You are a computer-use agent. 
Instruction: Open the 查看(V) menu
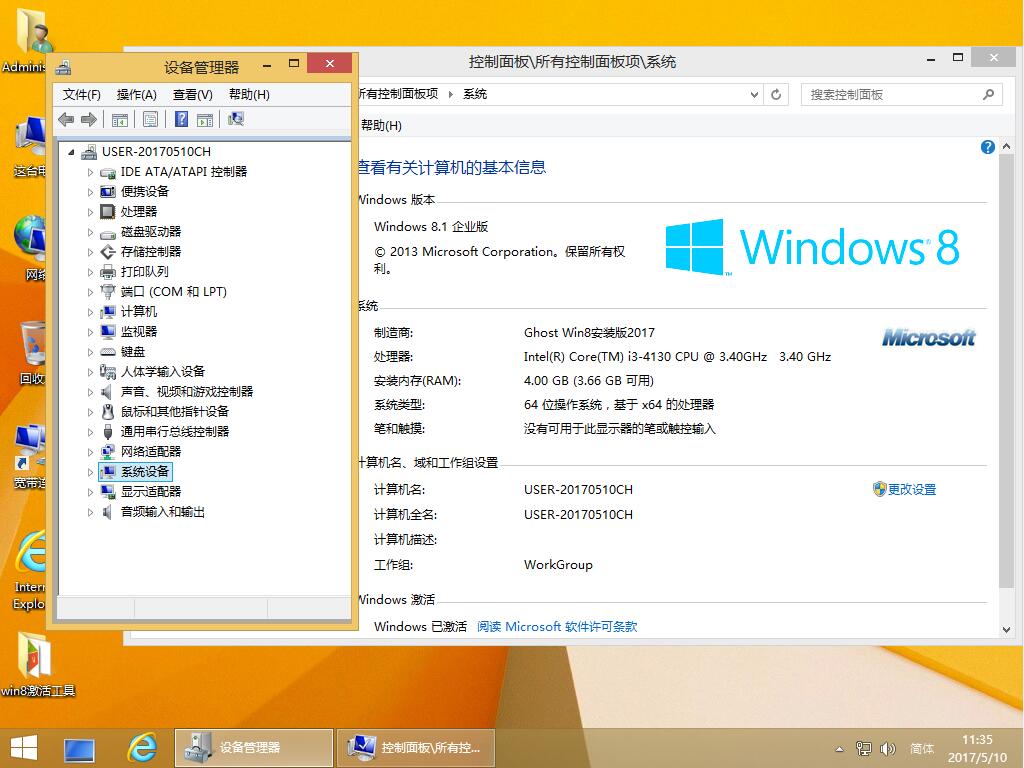pyautogui.click(x=194, y=94)
